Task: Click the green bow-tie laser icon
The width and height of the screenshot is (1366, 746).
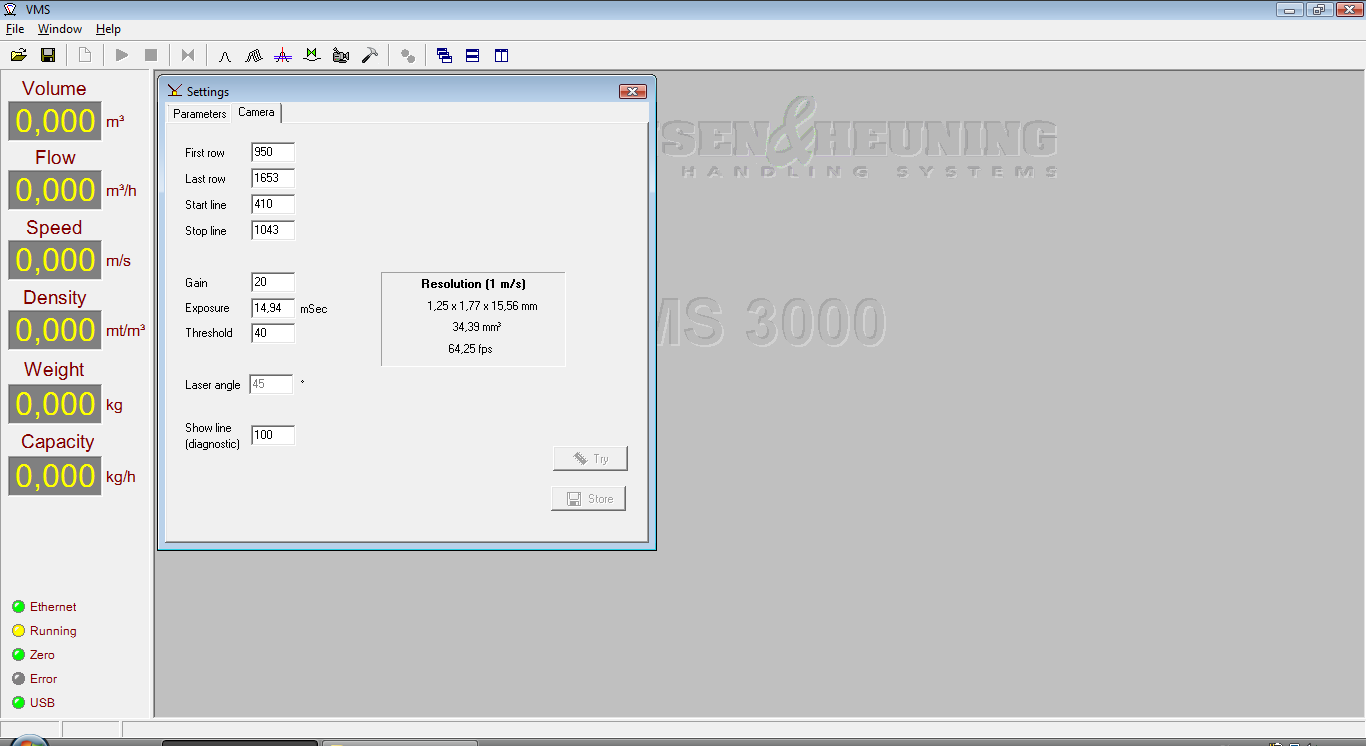Action: (x=312, y=56)
